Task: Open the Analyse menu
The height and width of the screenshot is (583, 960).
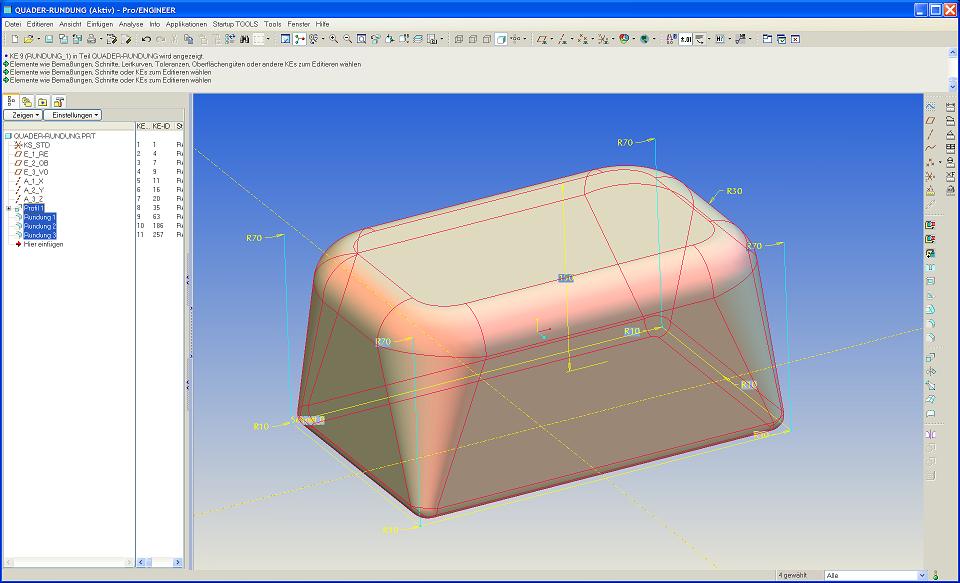Action: (130, 23)
